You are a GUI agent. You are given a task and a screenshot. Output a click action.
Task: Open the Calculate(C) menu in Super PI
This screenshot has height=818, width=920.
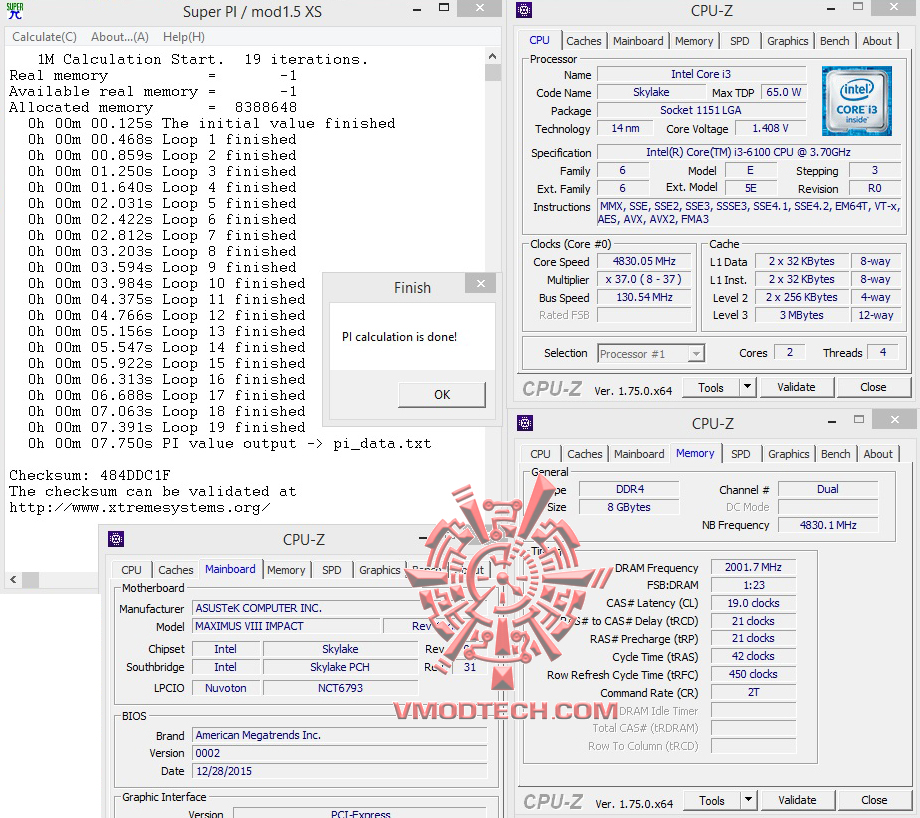tap(45, 37)
